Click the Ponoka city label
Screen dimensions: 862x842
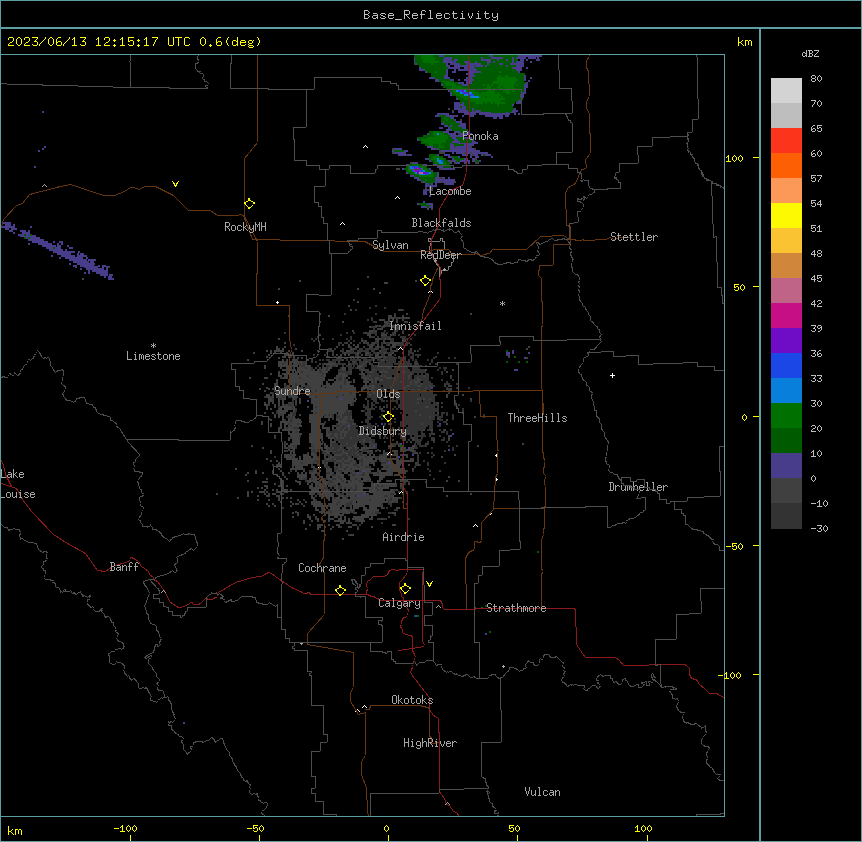point(480,136)
